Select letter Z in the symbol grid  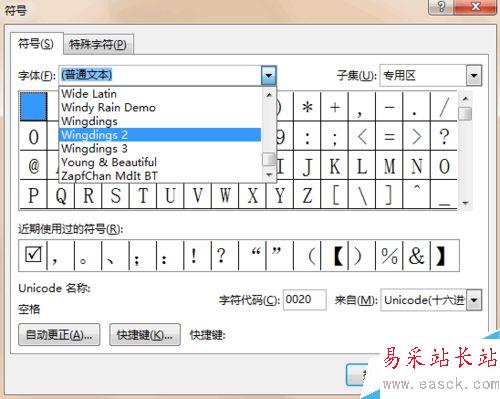(307, 195)
